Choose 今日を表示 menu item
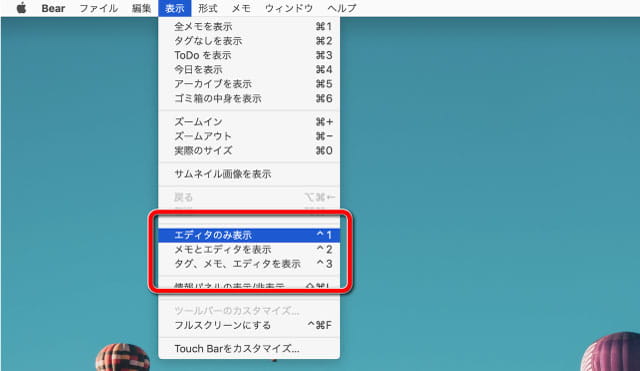The width and height of the screenshot is (640, 371). point(249,70)
